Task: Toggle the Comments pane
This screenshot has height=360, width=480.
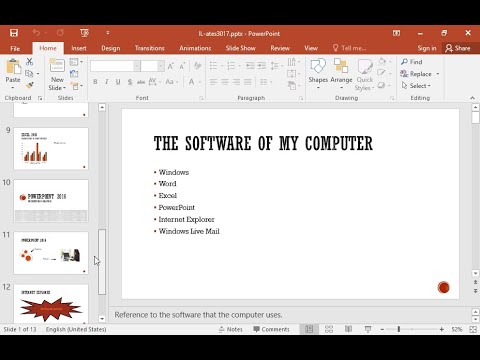Action: point(271,329)
